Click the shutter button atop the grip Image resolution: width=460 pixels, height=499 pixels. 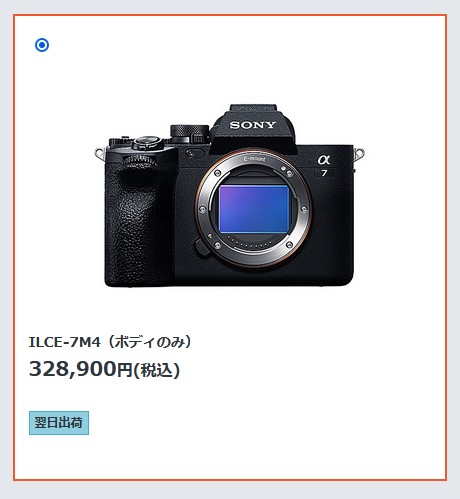point(147,142)
